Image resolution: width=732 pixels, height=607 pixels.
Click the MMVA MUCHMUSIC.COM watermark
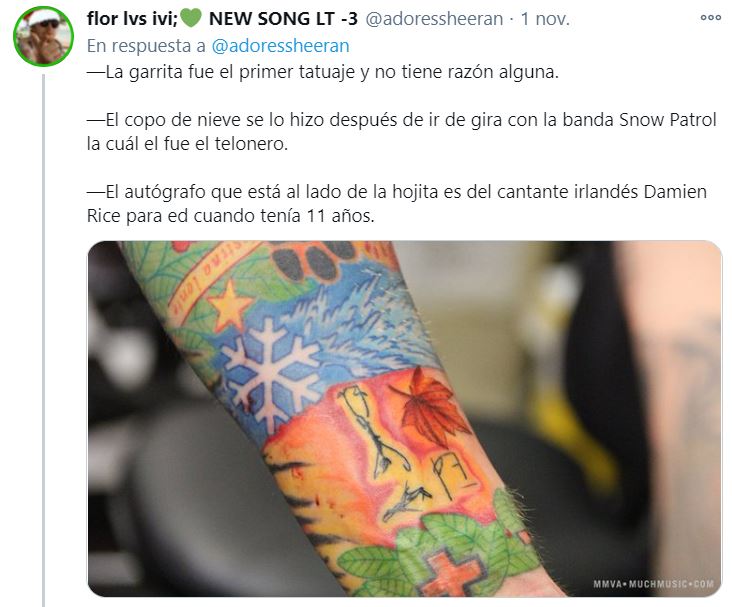[653, 584]
